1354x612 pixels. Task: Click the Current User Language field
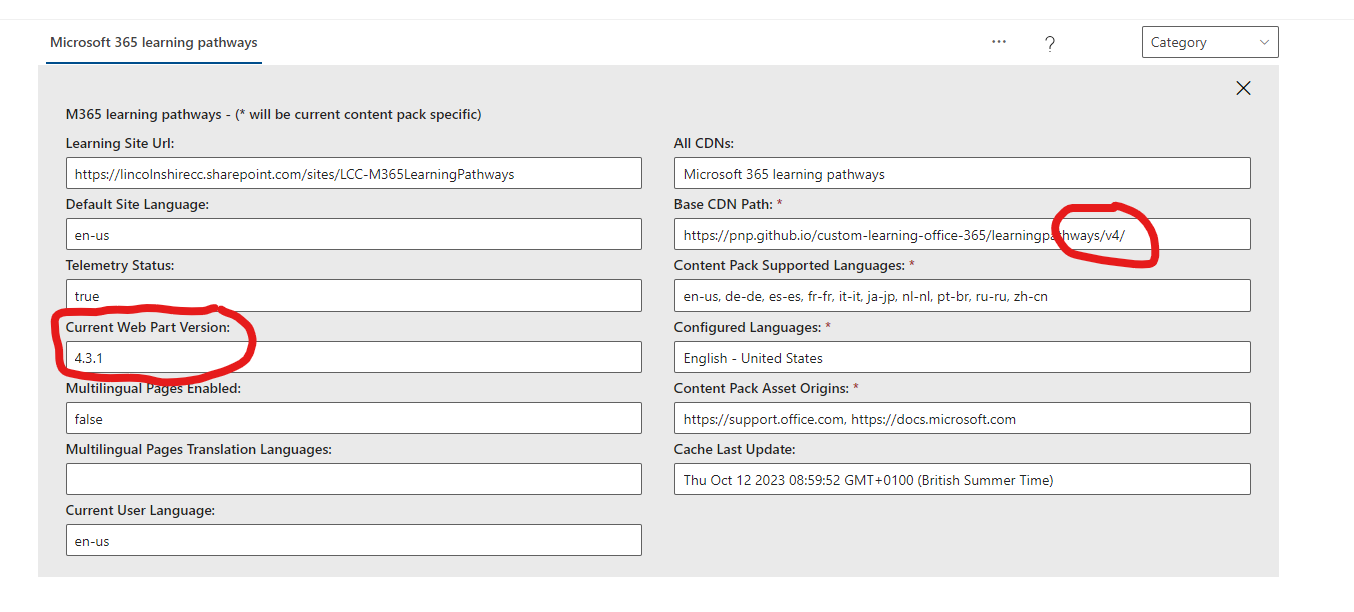354,540
